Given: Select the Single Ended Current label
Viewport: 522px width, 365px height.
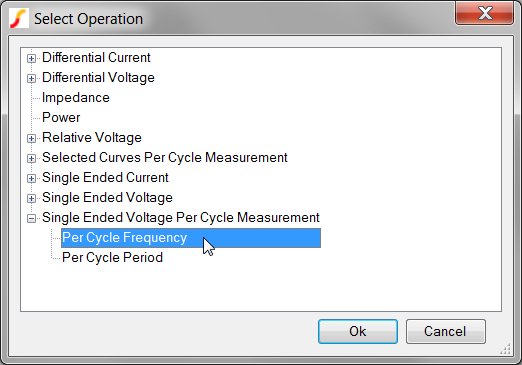Looking at the screenshot, I should pyautogui.click(x=105, y=178).
